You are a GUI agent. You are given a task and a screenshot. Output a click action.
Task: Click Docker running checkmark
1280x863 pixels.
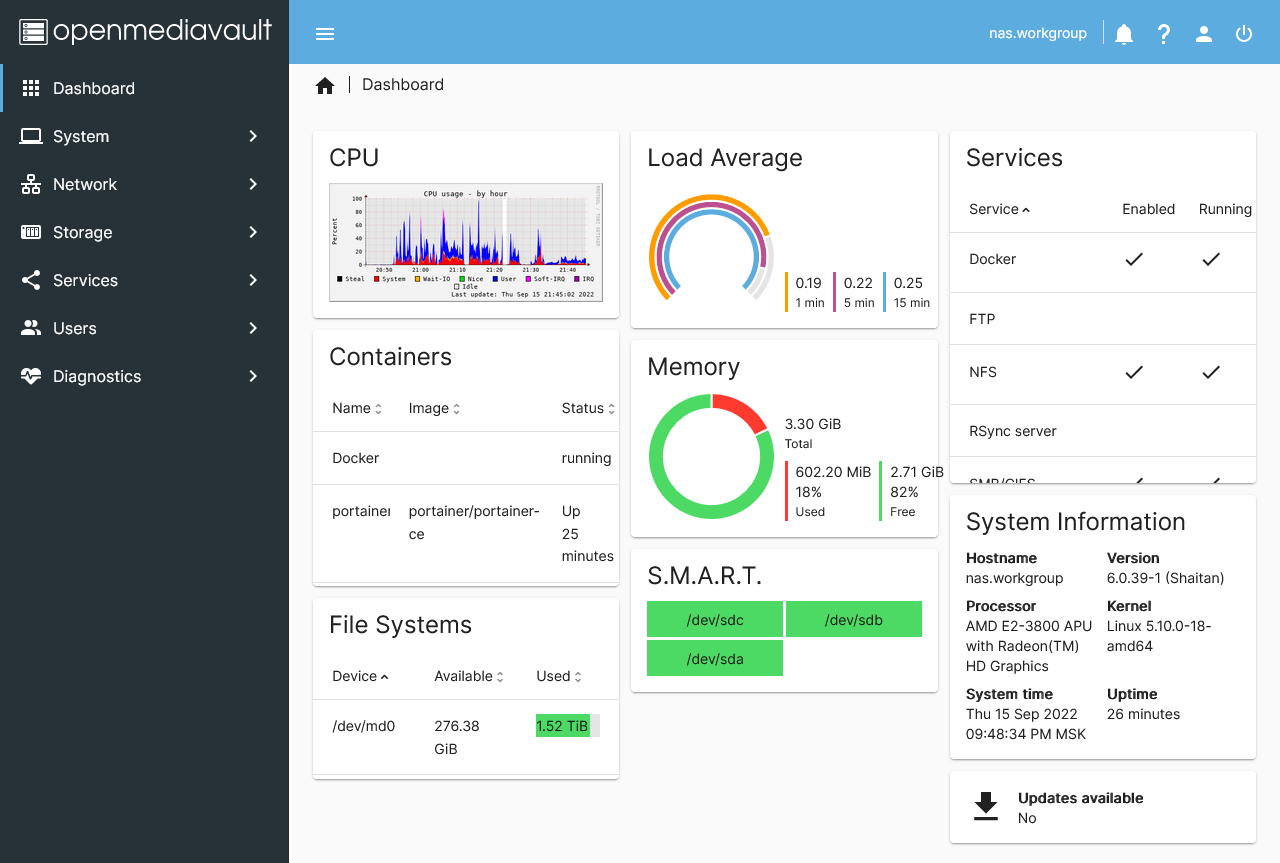pos(1211,259)
